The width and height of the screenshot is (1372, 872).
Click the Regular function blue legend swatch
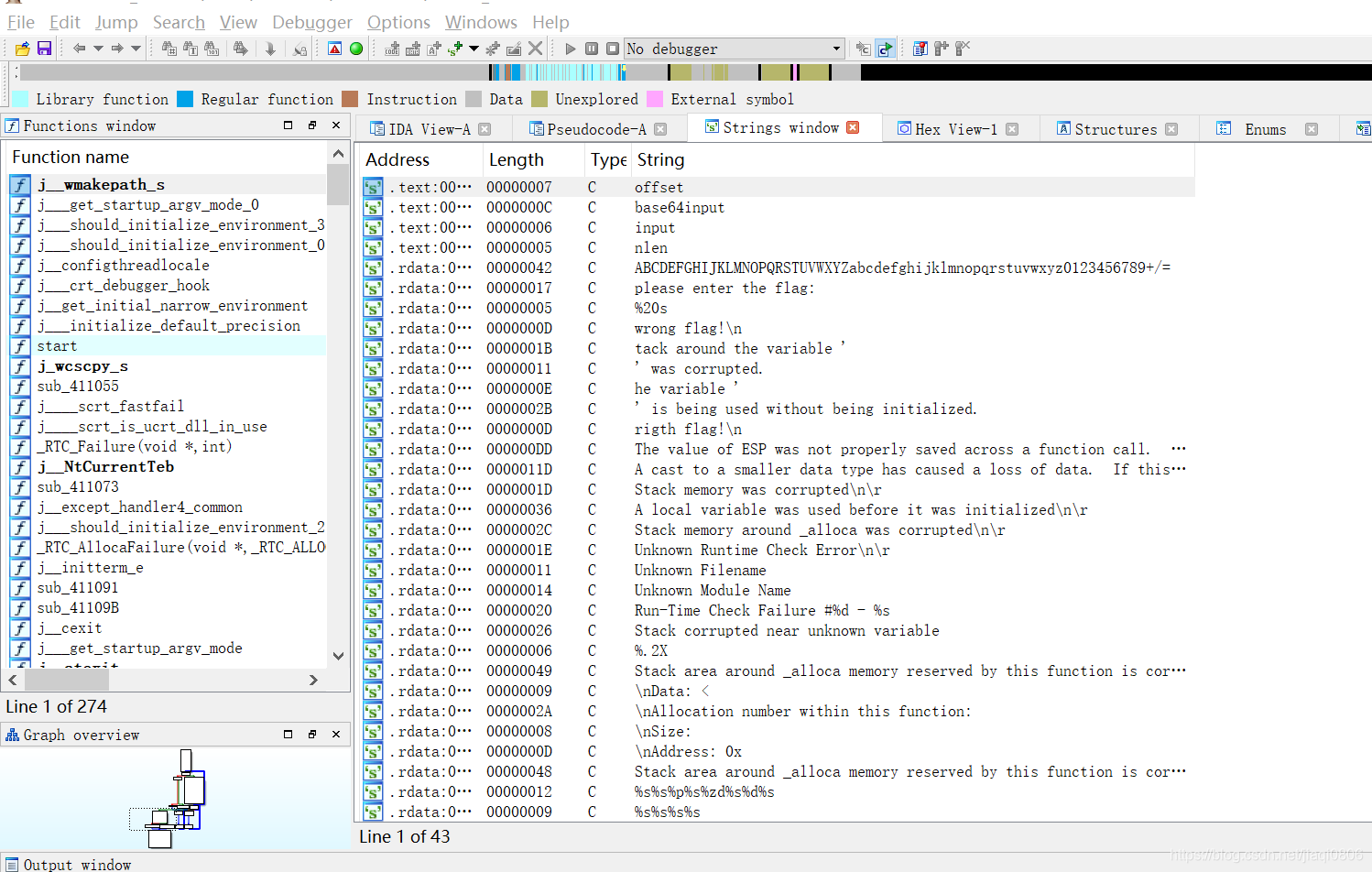(185, 99)
